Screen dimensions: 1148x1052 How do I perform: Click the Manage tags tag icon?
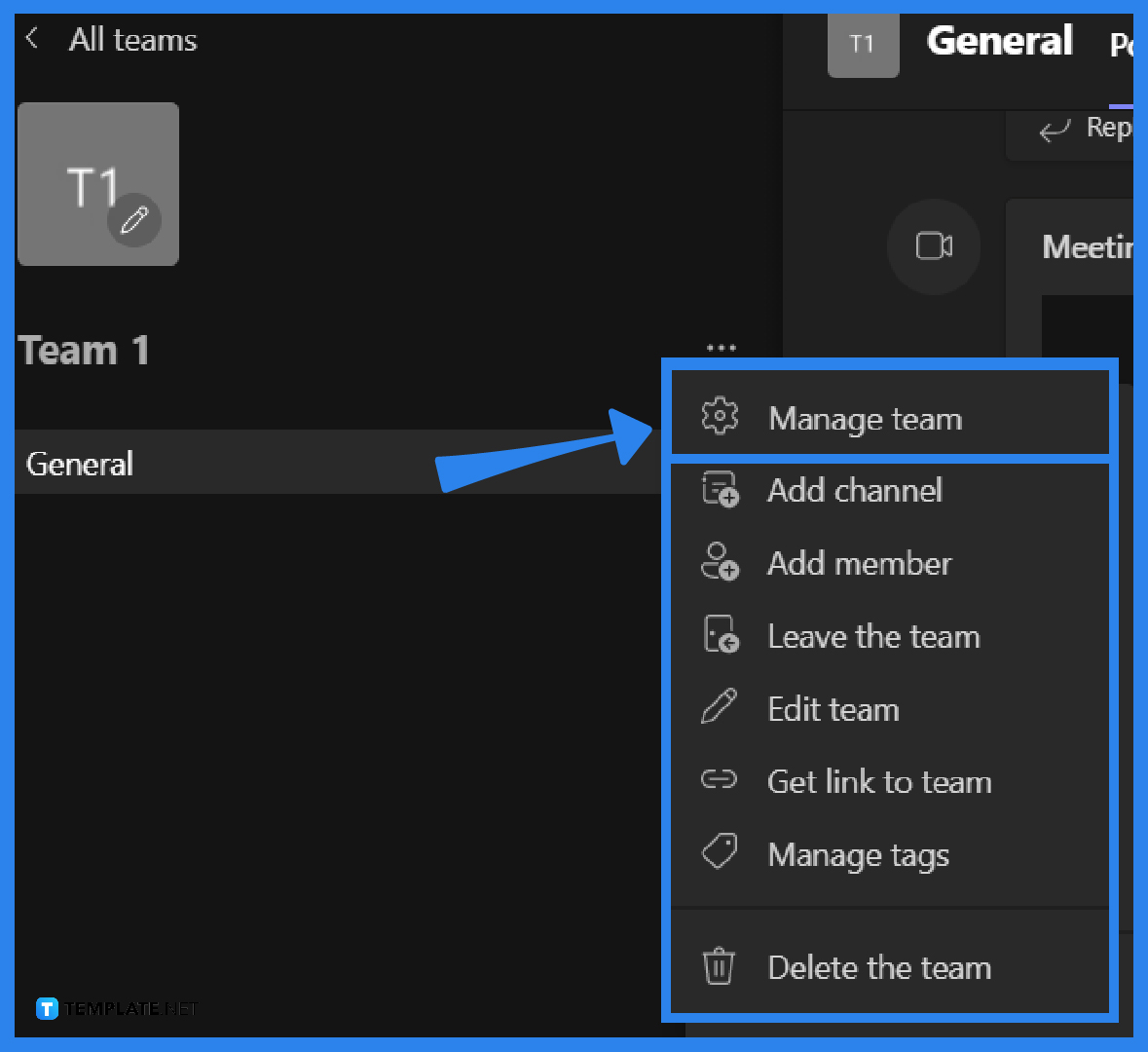(x=720, y=853)
